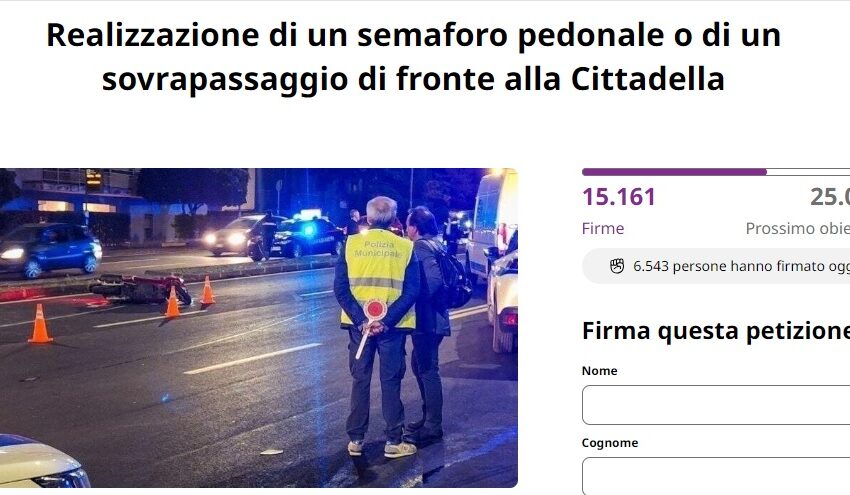Open the petition accident photo
Viewport: 850px width, 495px height.
259,328
